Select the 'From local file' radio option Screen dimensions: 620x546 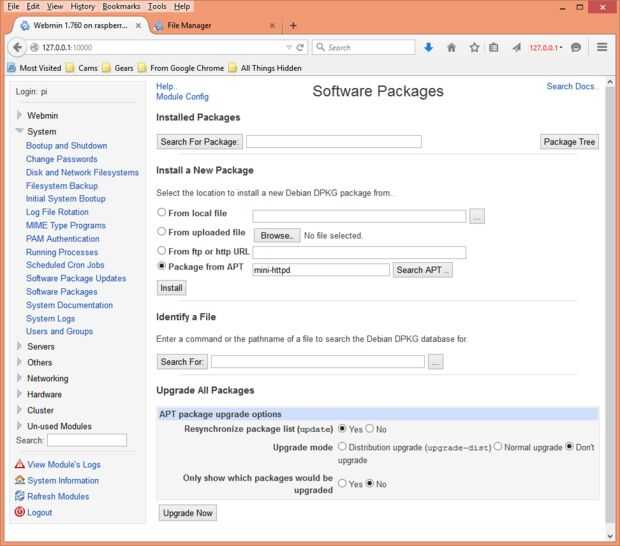(162, 213)
